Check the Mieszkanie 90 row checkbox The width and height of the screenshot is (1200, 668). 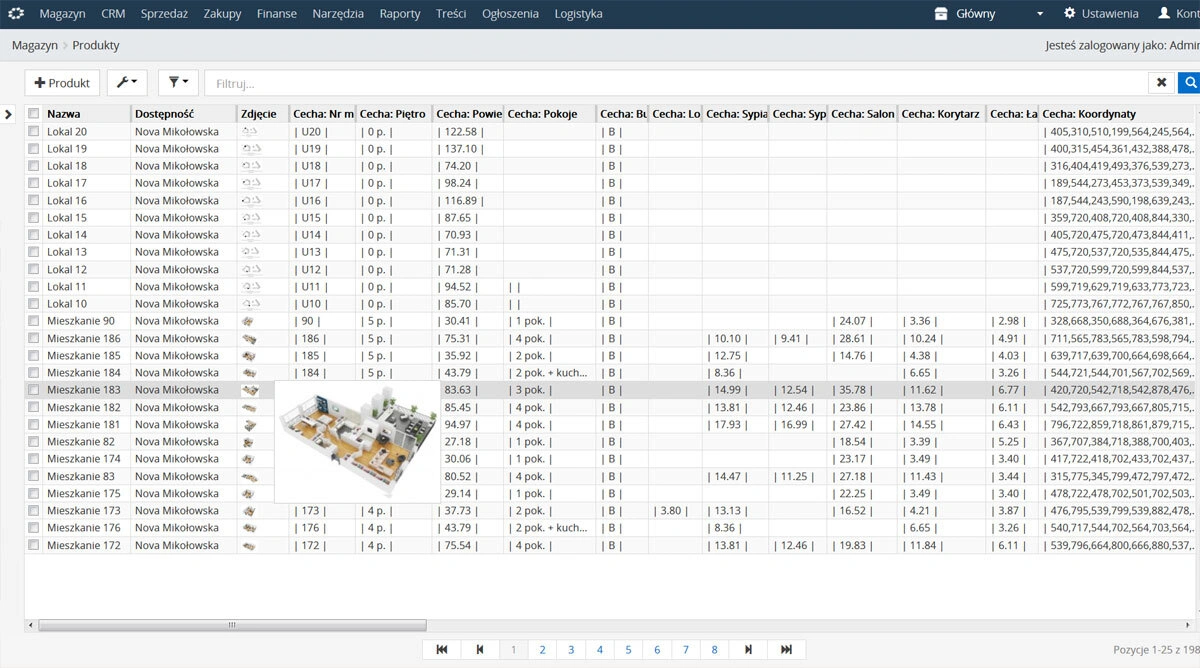(x=33, y=321)
